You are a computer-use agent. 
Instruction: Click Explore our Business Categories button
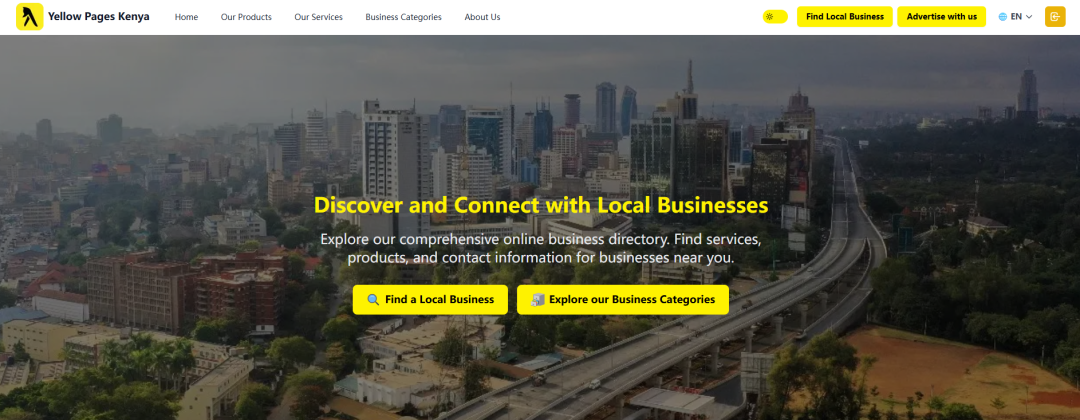[623, 300]
